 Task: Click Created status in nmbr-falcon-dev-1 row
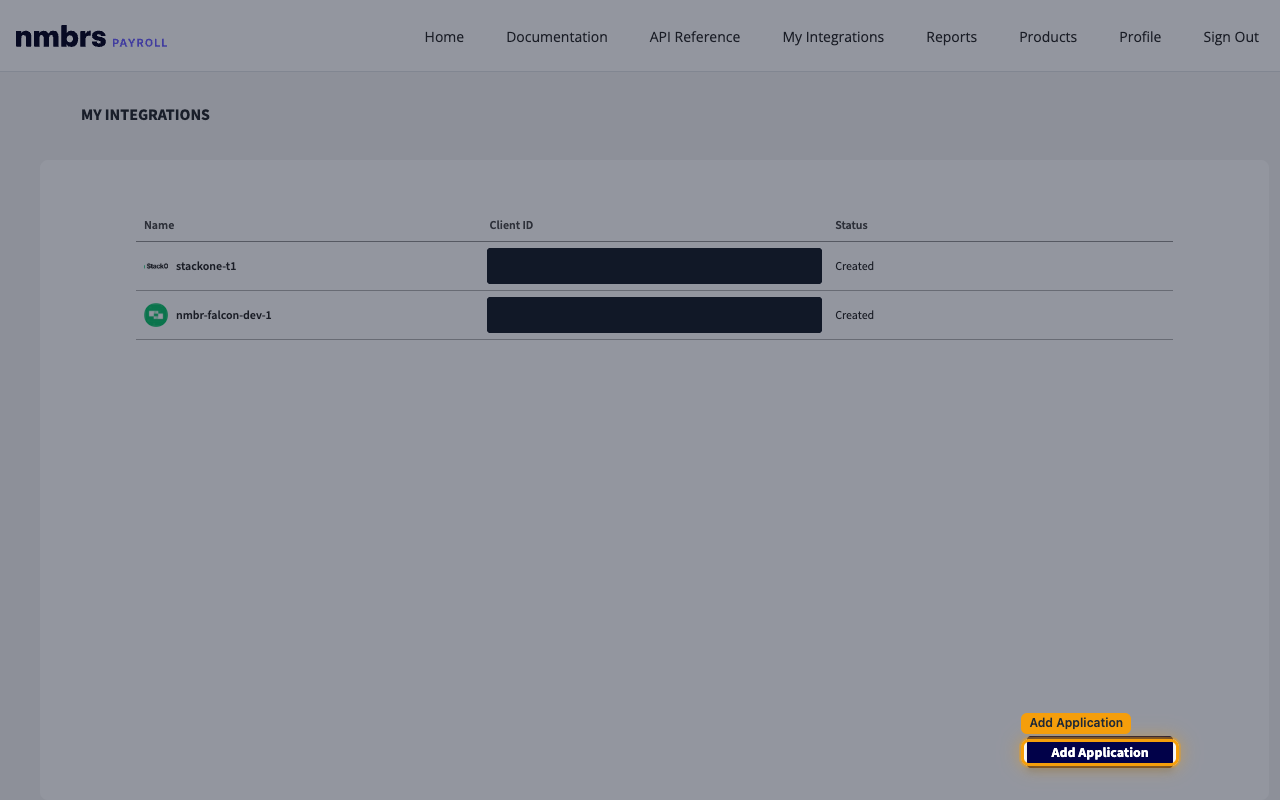[855, 315]
